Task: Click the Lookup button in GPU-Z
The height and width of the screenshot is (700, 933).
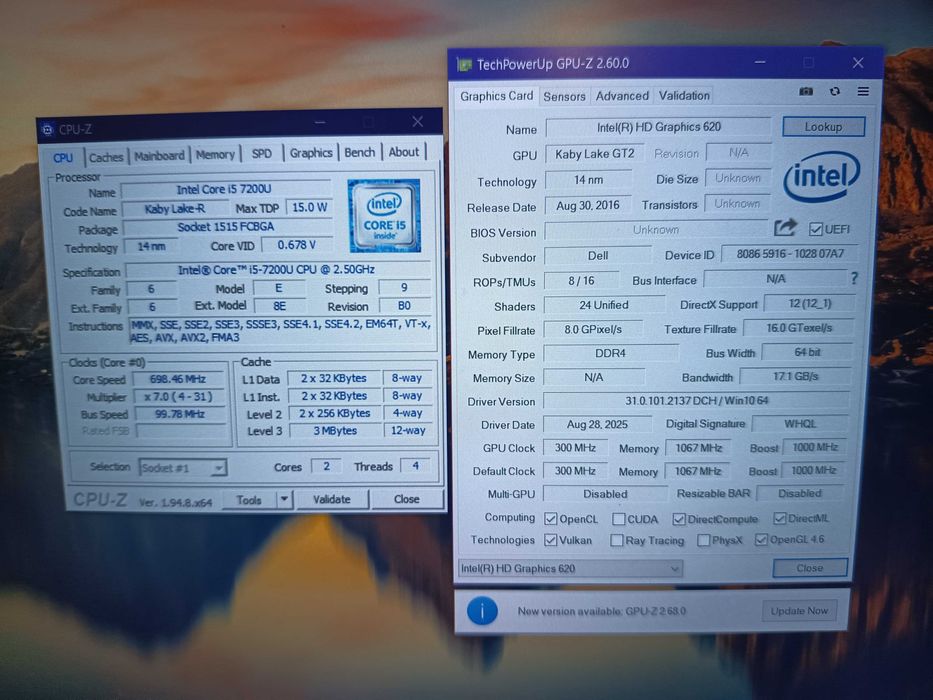Action: coord(823,127)
